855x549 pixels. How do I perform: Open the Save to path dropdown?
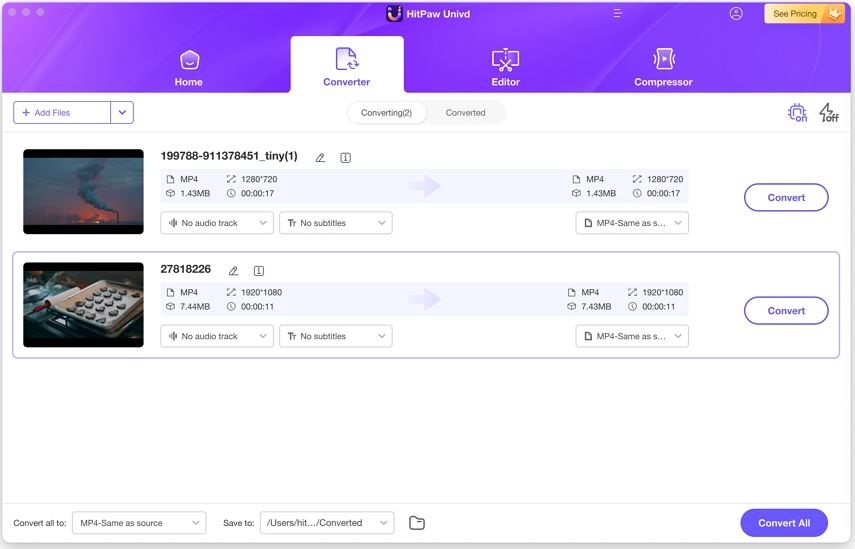327,523
